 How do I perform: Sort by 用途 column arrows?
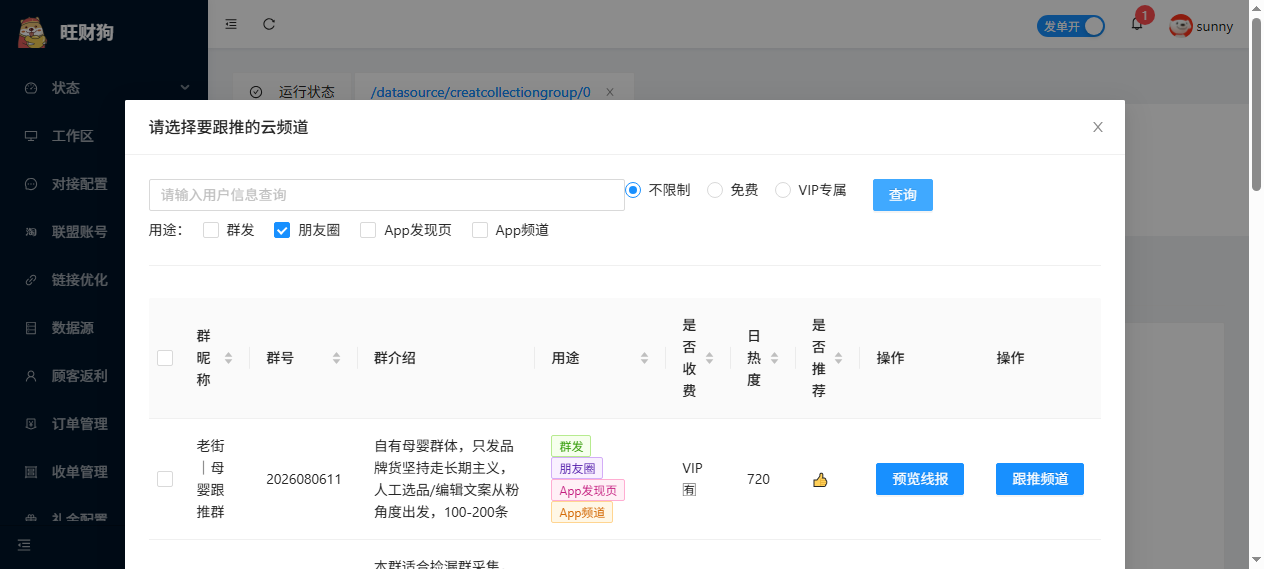[x=644, y=358]
